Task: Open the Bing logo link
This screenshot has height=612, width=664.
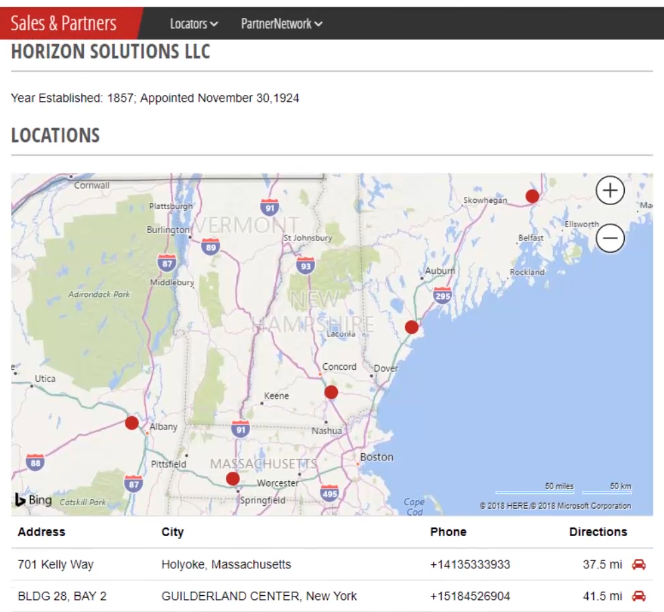Action: pyautogui.click(x=33, y=500)
